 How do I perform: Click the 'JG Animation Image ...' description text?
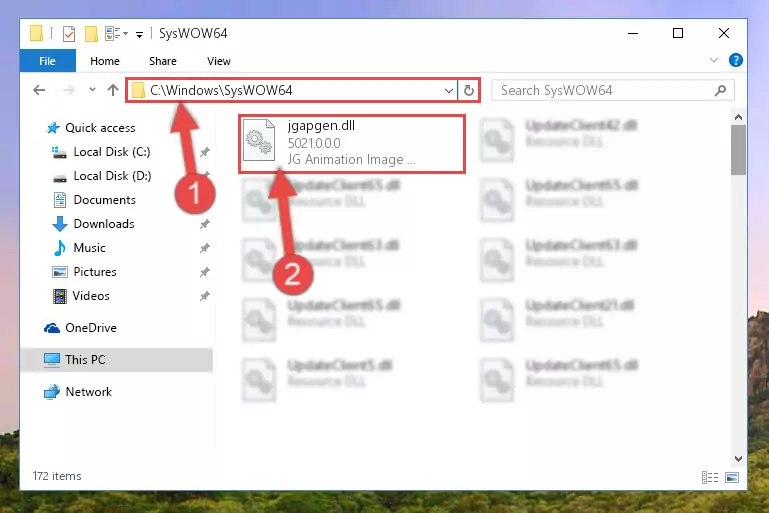351,159
